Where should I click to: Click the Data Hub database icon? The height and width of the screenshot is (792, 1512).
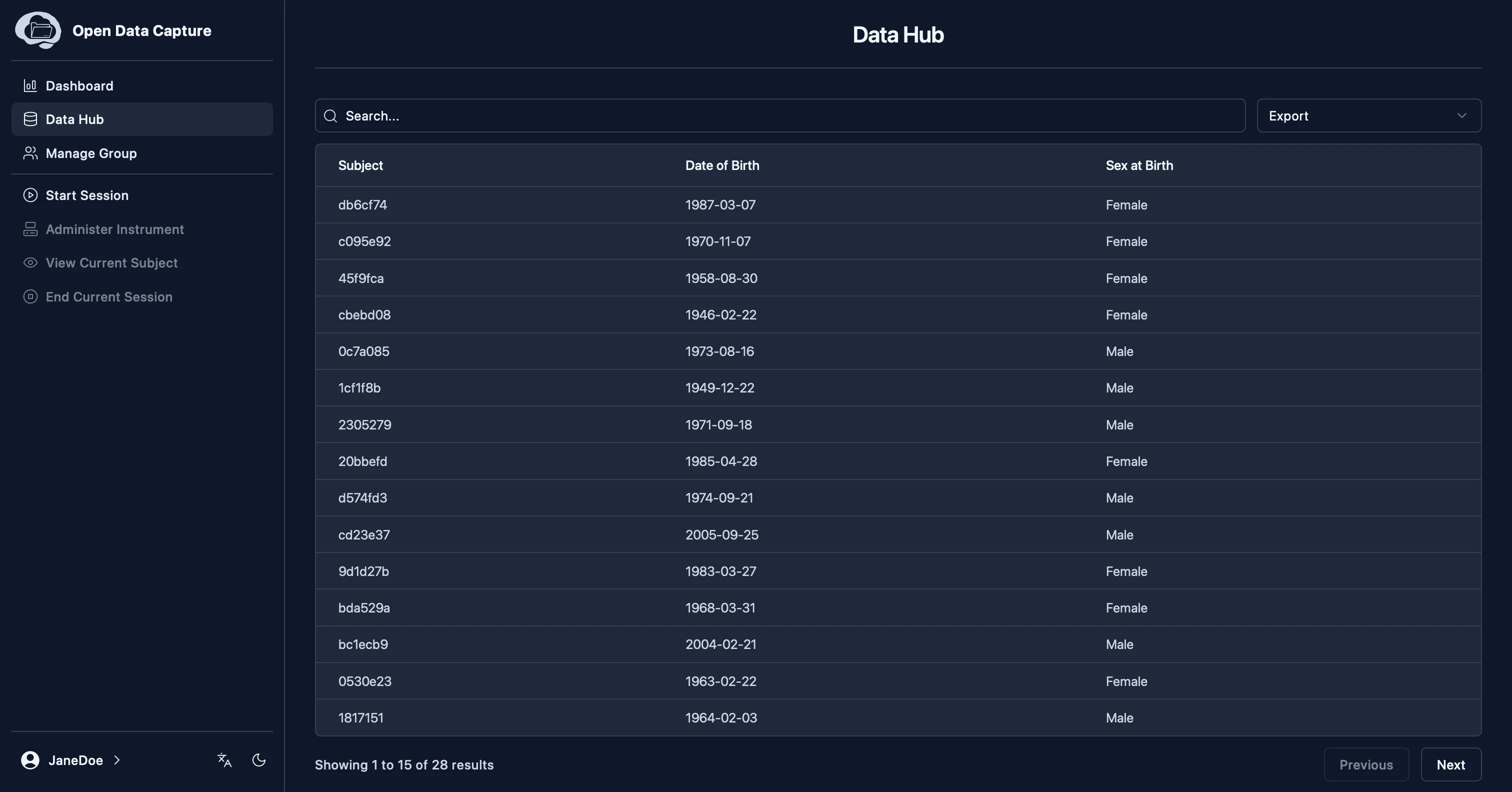tap(30, 118)
